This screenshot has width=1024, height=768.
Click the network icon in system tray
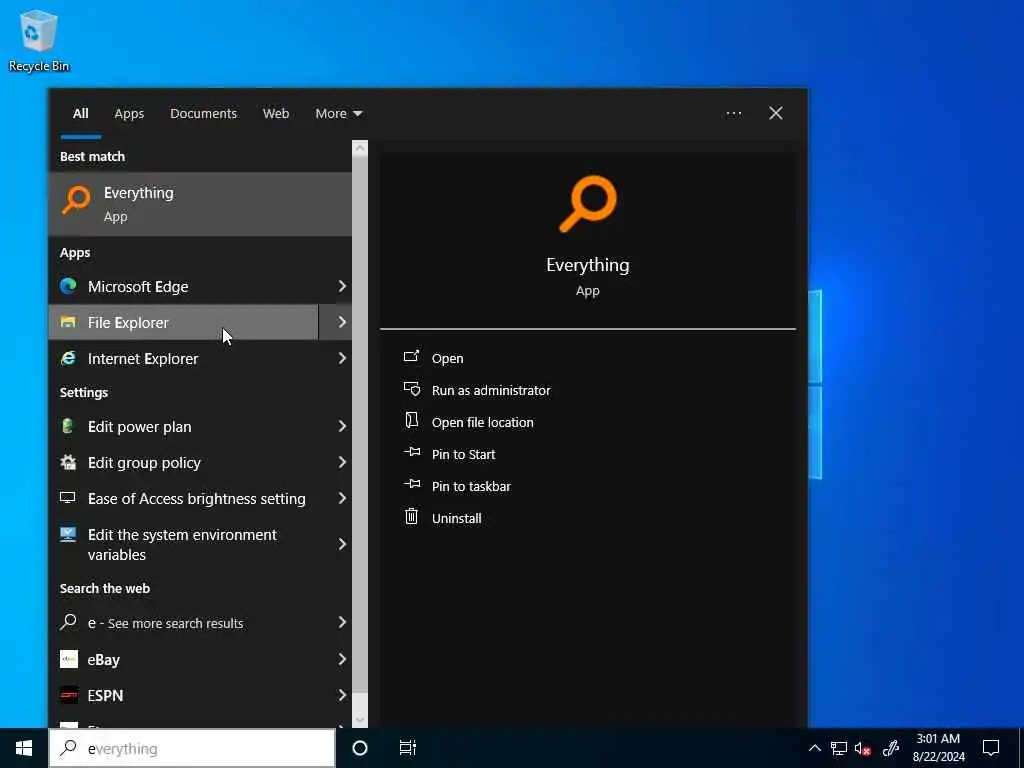point(839,748)
